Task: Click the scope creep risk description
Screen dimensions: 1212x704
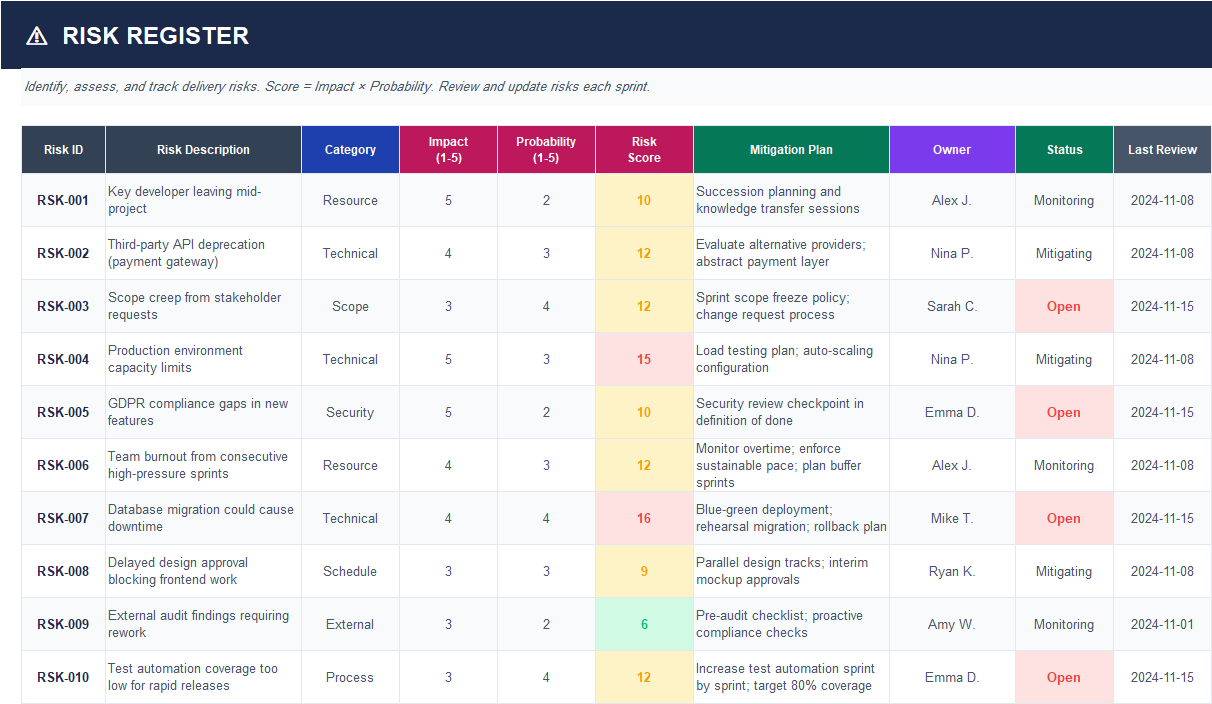Action: point(203,306)
